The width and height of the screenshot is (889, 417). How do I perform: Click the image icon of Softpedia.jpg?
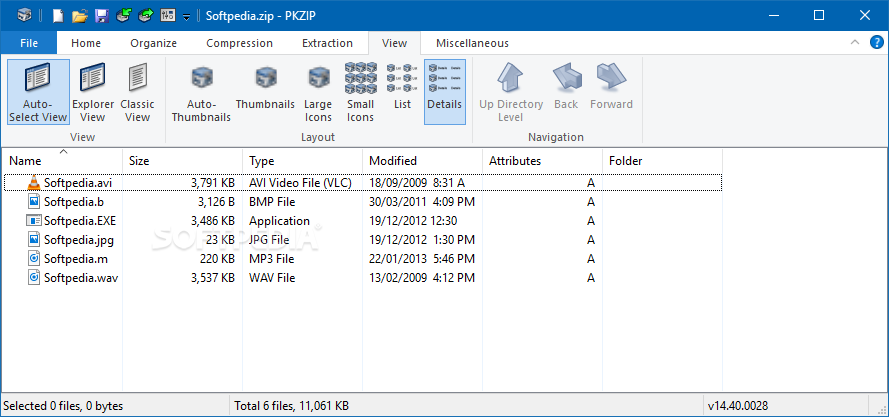click(x=34, y=239)
